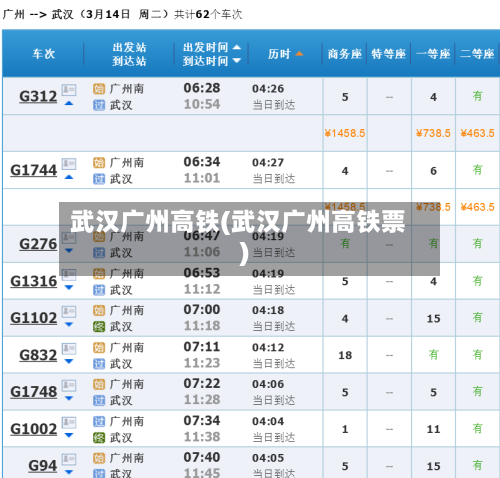Click ¥1458.5 business seat price for G312

point(345,133)
